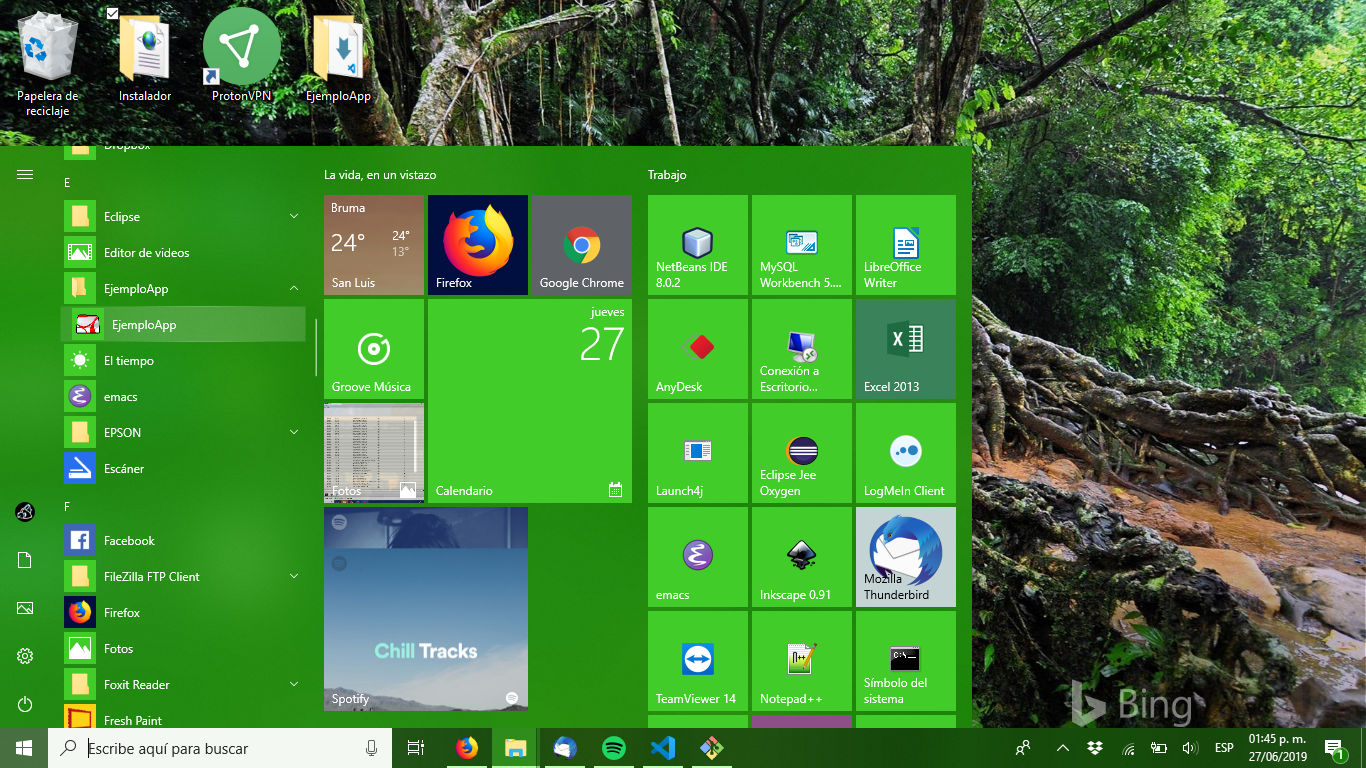Open Pictures from Start sidebar
The image size is (1366, 768).
[x=25, y=608]
